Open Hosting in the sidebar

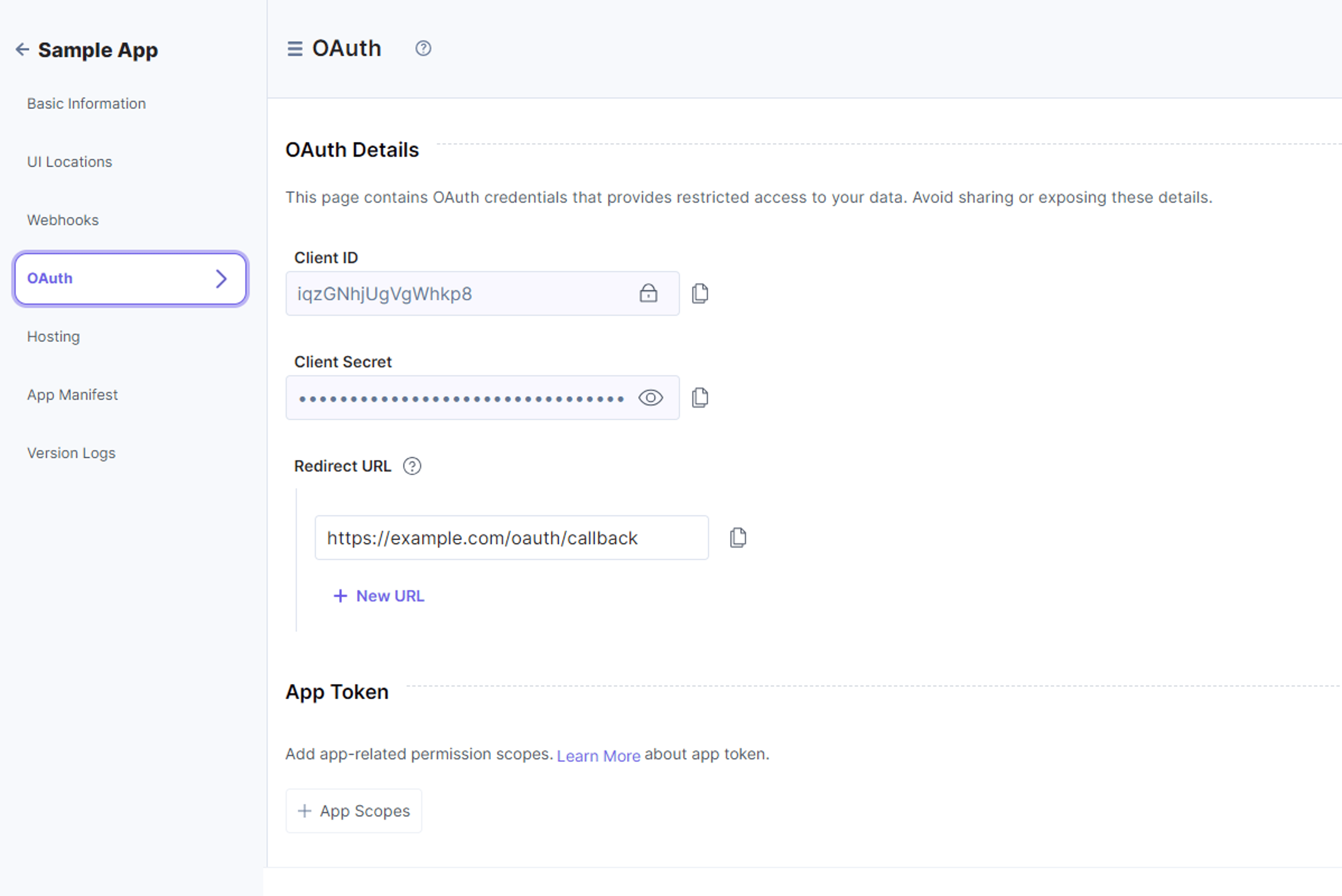tap(54, 337)
